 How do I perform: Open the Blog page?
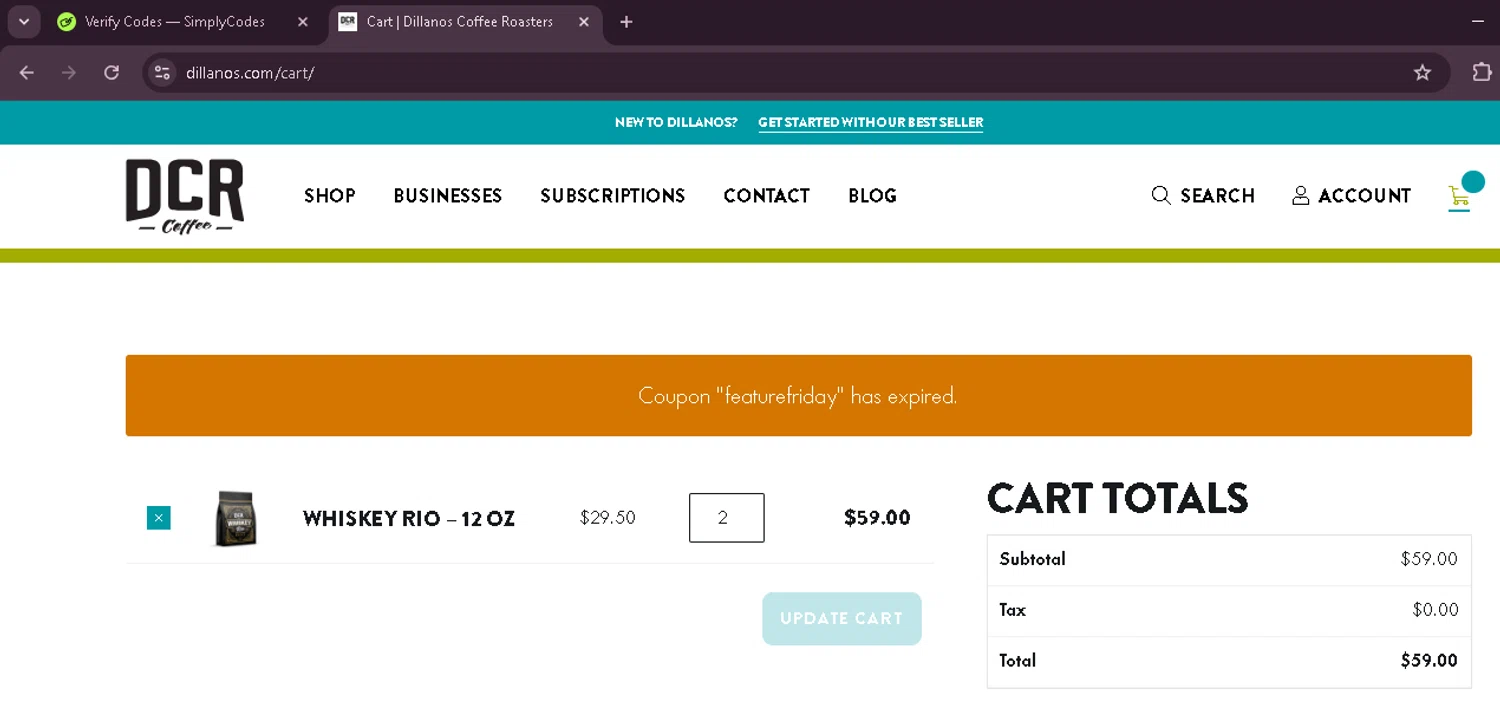(872, 196)
